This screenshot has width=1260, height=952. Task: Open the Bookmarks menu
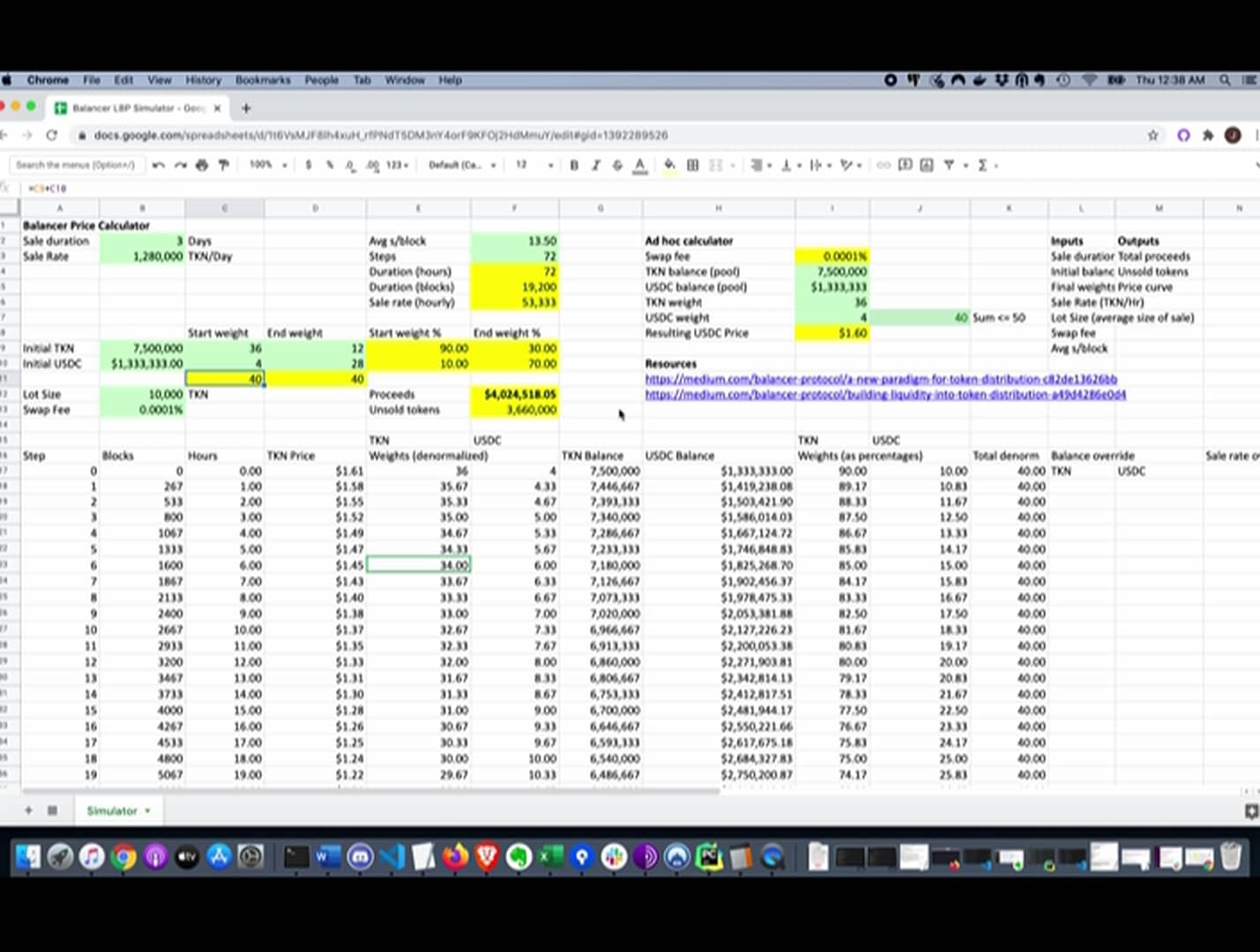(263, 80)
